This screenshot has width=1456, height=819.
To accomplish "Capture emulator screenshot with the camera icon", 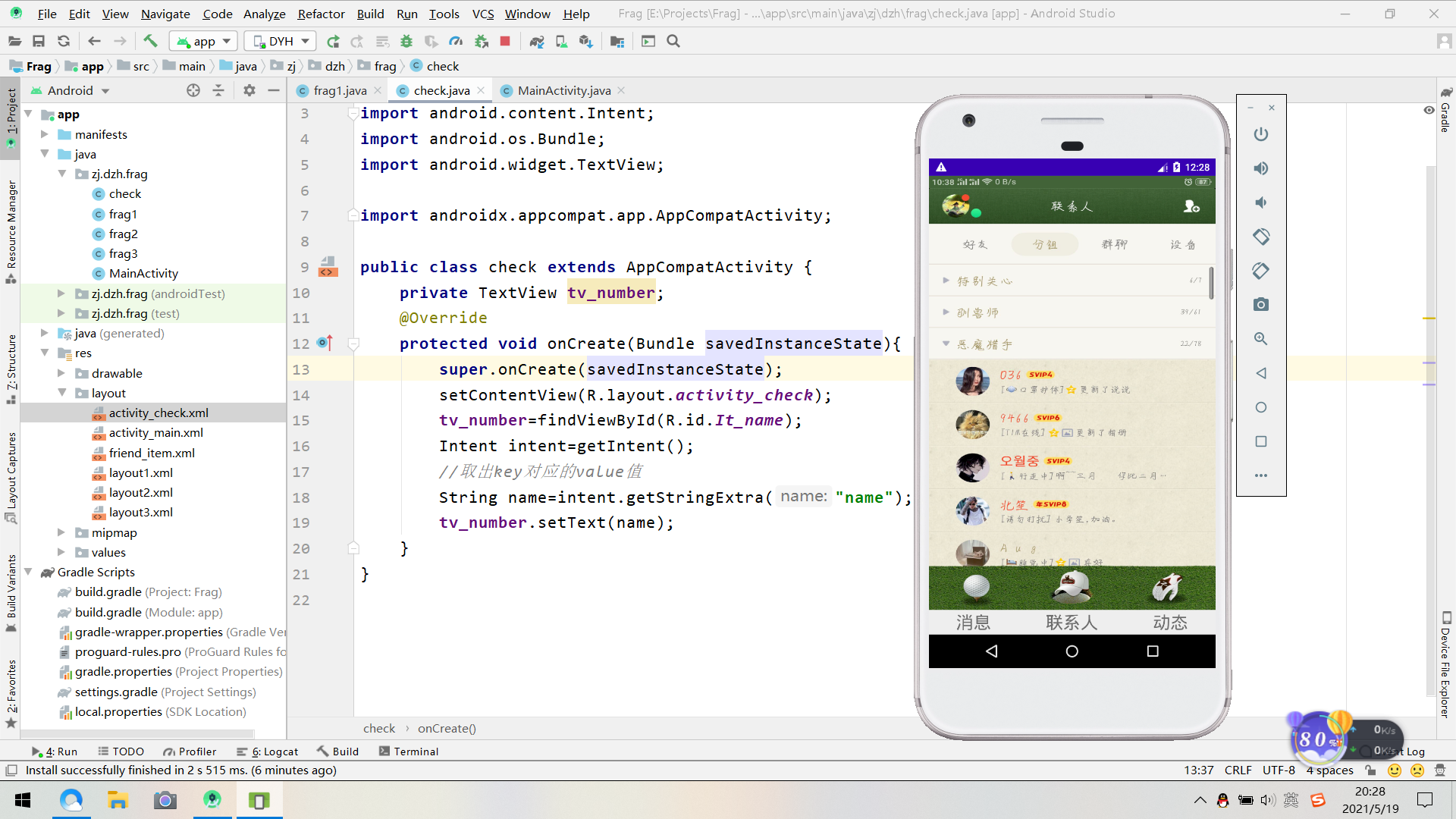I will pyautogui.click(x=1261, y=304).
